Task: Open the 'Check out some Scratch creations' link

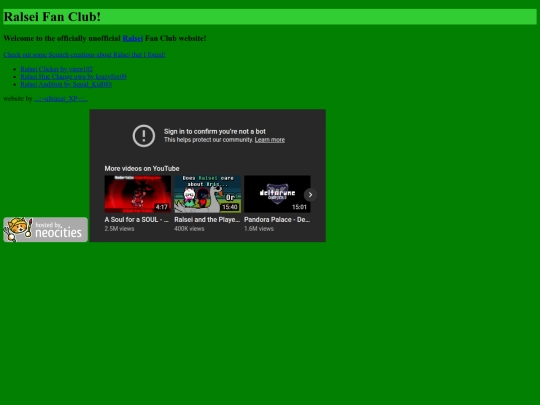Action: coord(84,55)
